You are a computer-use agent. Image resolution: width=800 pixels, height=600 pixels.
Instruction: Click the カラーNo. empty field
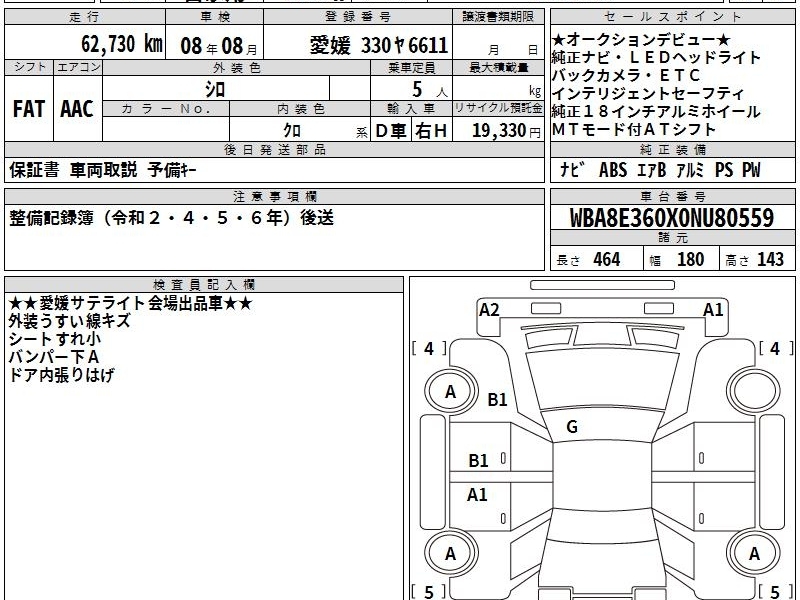(166, 129)
